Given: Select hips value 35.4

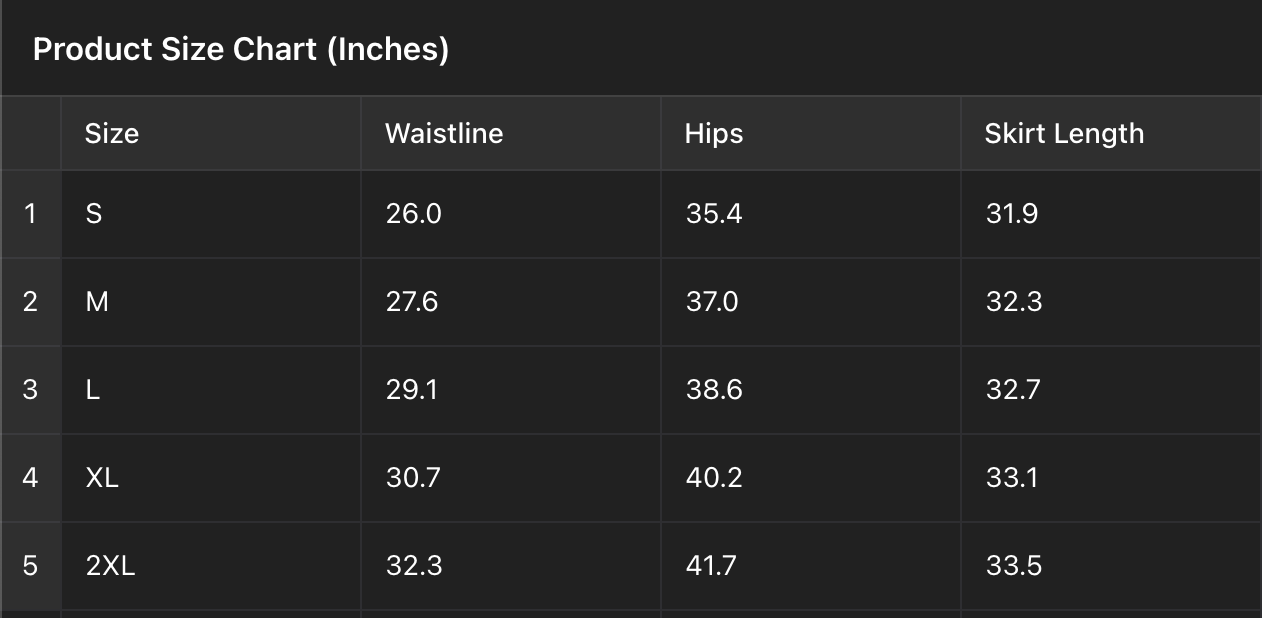Looking at the screenshot, I should [714, 214].
